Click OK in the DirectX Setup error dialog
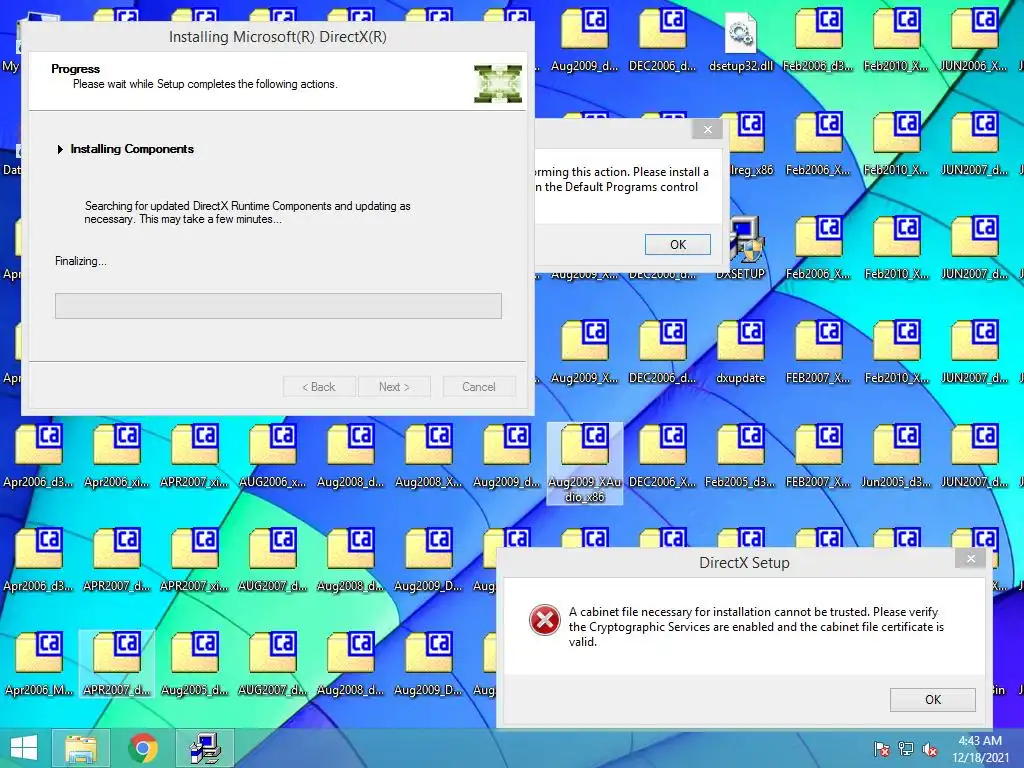 pyautogui.click(x=933, y=699)
